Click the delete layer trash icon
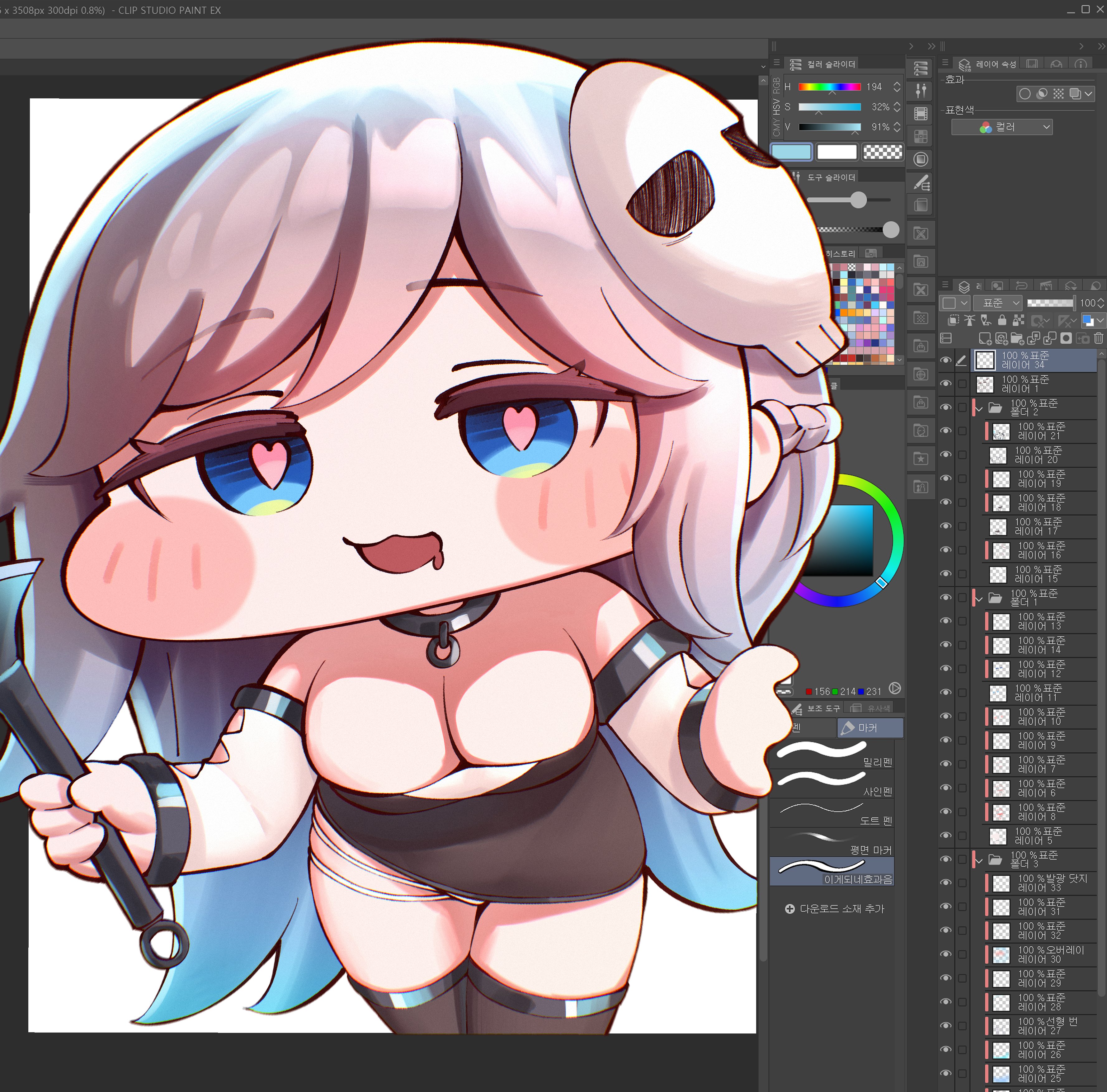1107x1092 pixels. pos(1098,339)
